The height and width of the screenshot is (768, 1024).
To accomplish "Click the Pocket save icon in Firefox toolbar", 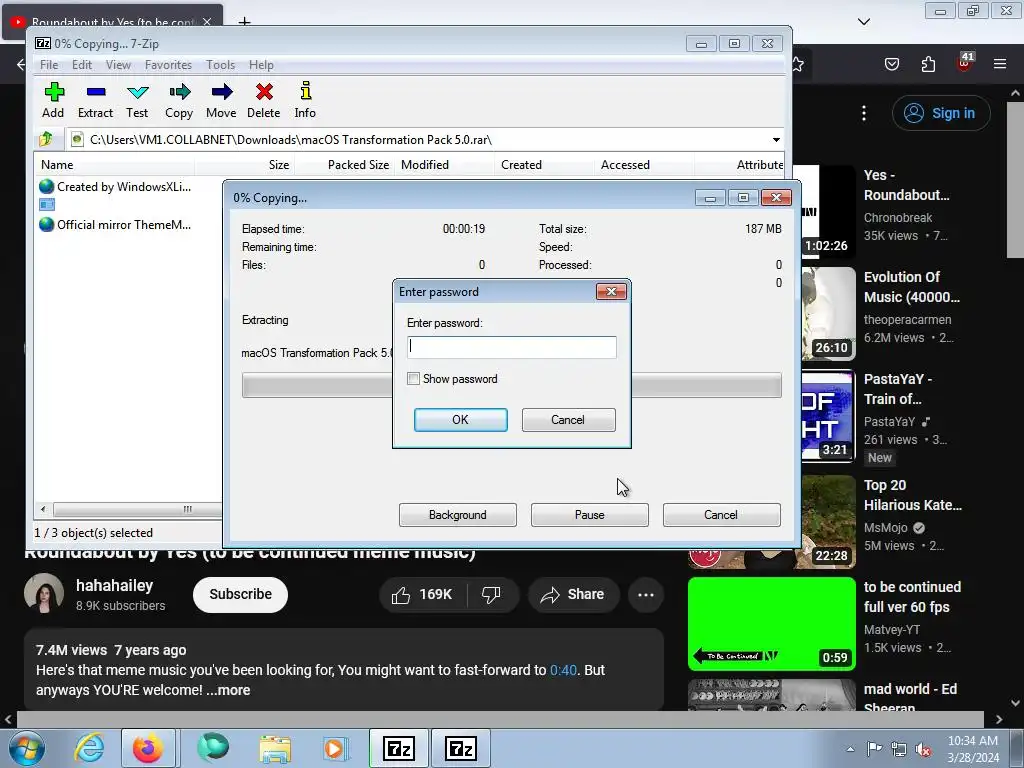I will coord(892,64).
